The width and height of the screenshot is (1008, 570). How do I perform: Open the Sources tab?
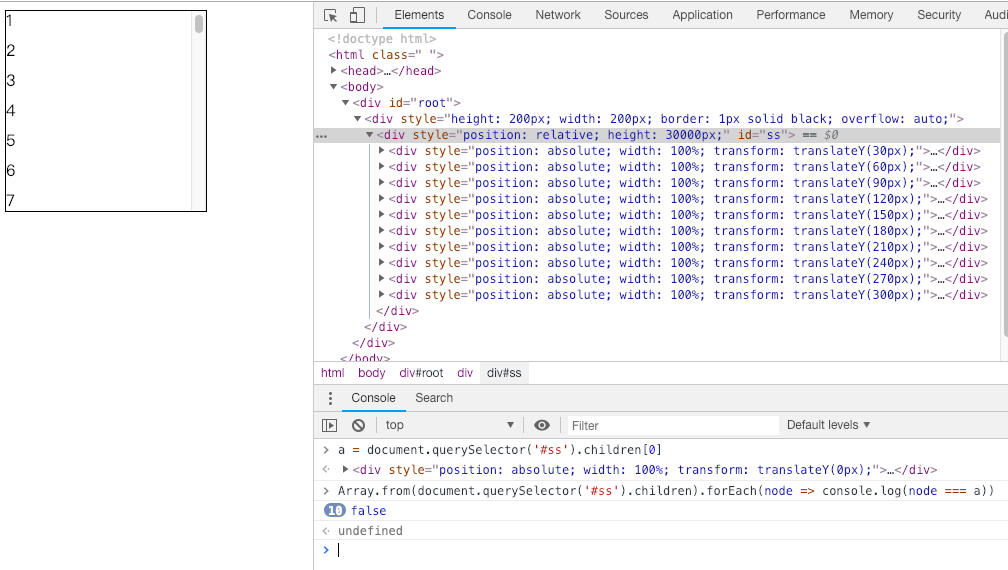(626, 15)
